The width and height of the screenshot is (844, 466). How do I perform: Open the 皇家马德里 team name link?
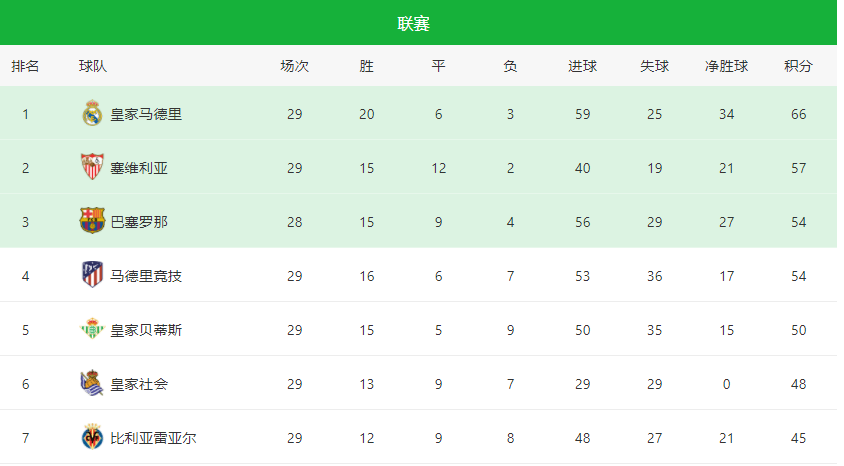(x=146, y=114)
